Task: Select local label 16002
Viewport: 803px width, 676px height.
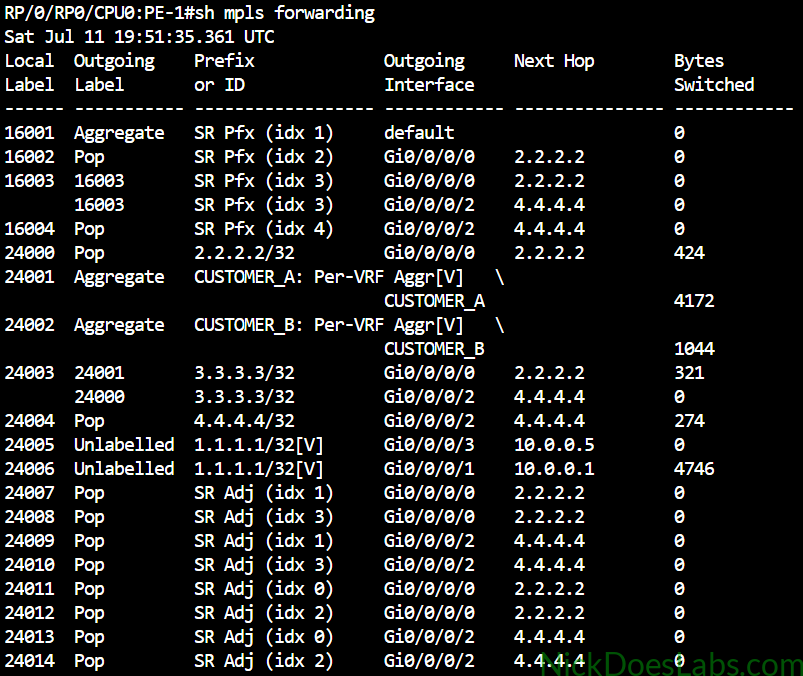Action: point(29,157)
